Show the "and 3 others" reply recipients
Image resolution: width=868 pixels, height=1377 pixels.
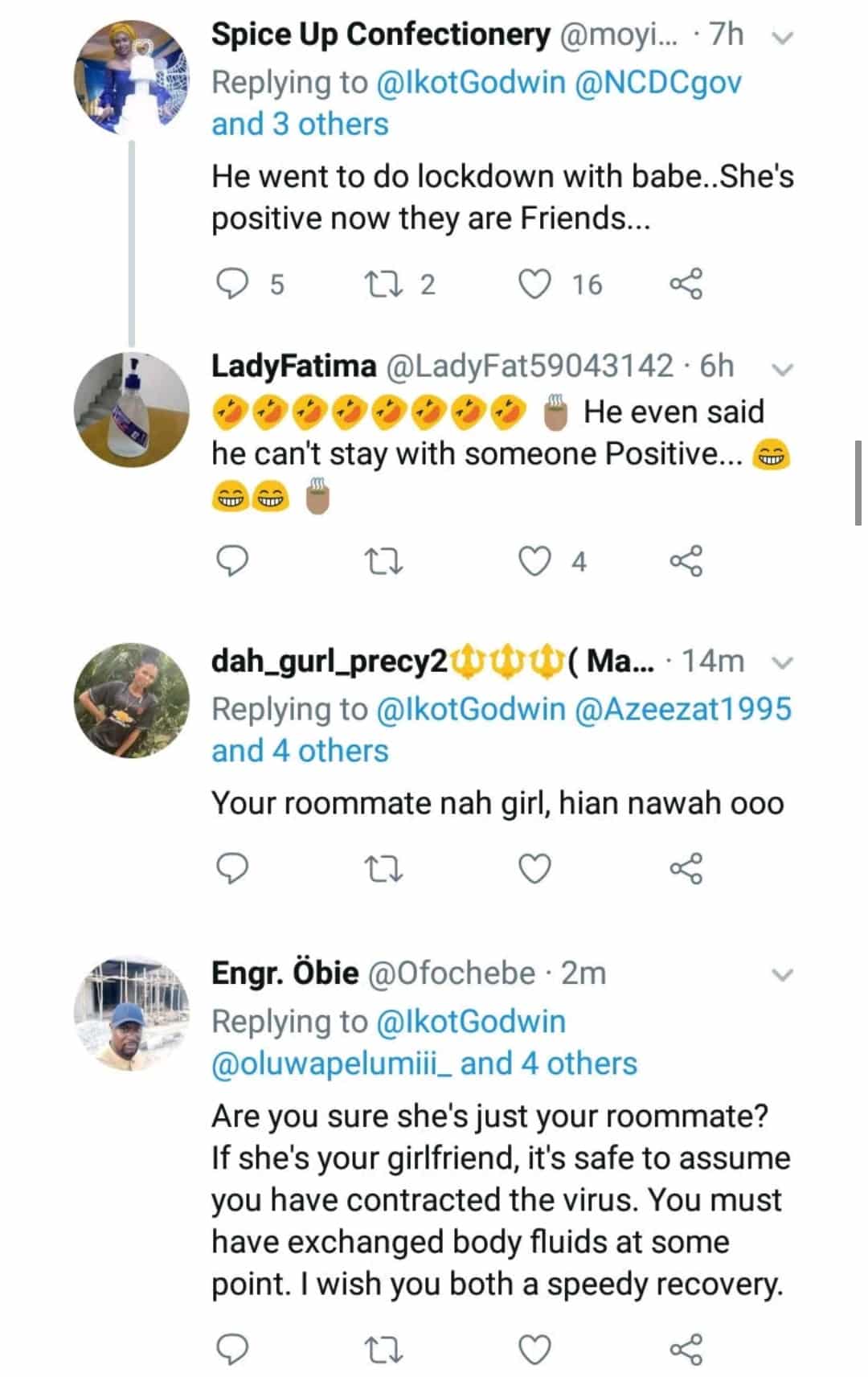[300, 125]
